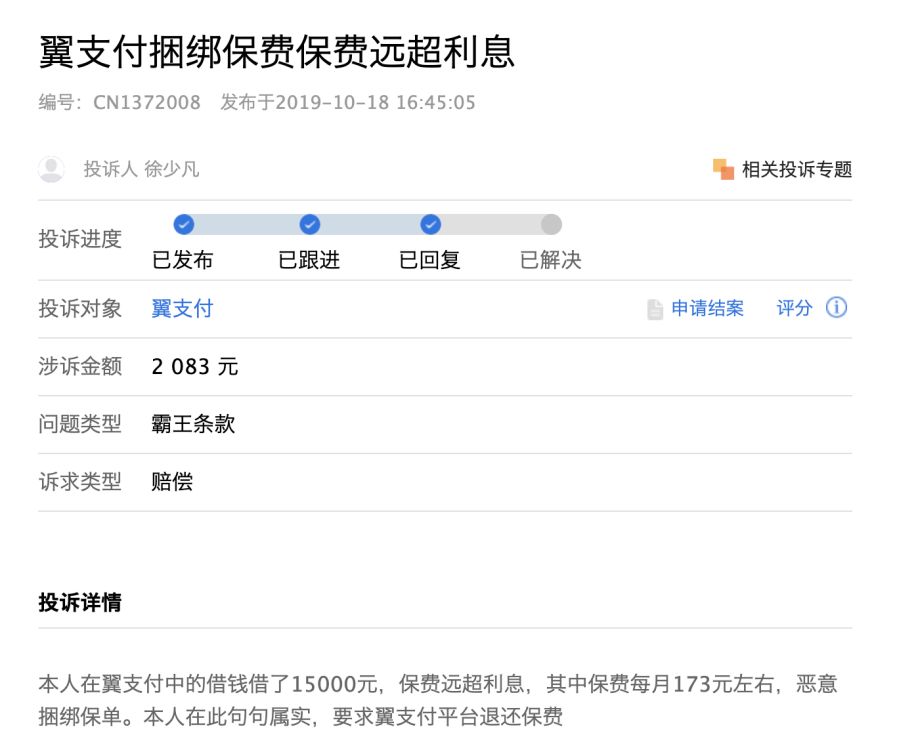Click the 投诉对象 row label

(x=80, y=309)
